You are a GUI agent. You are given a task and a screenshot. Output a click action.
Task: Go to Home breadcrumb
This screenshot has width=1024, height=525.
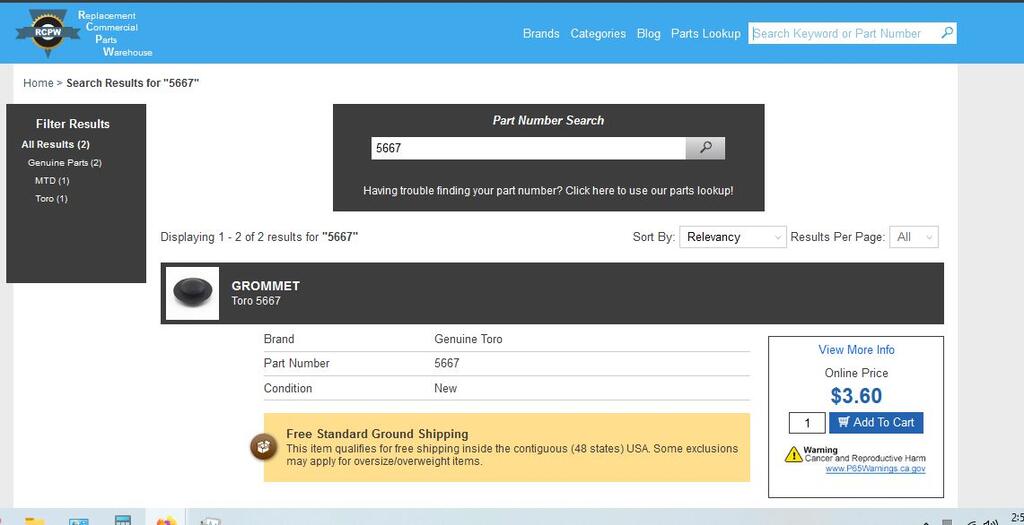(x=38, y=83)
